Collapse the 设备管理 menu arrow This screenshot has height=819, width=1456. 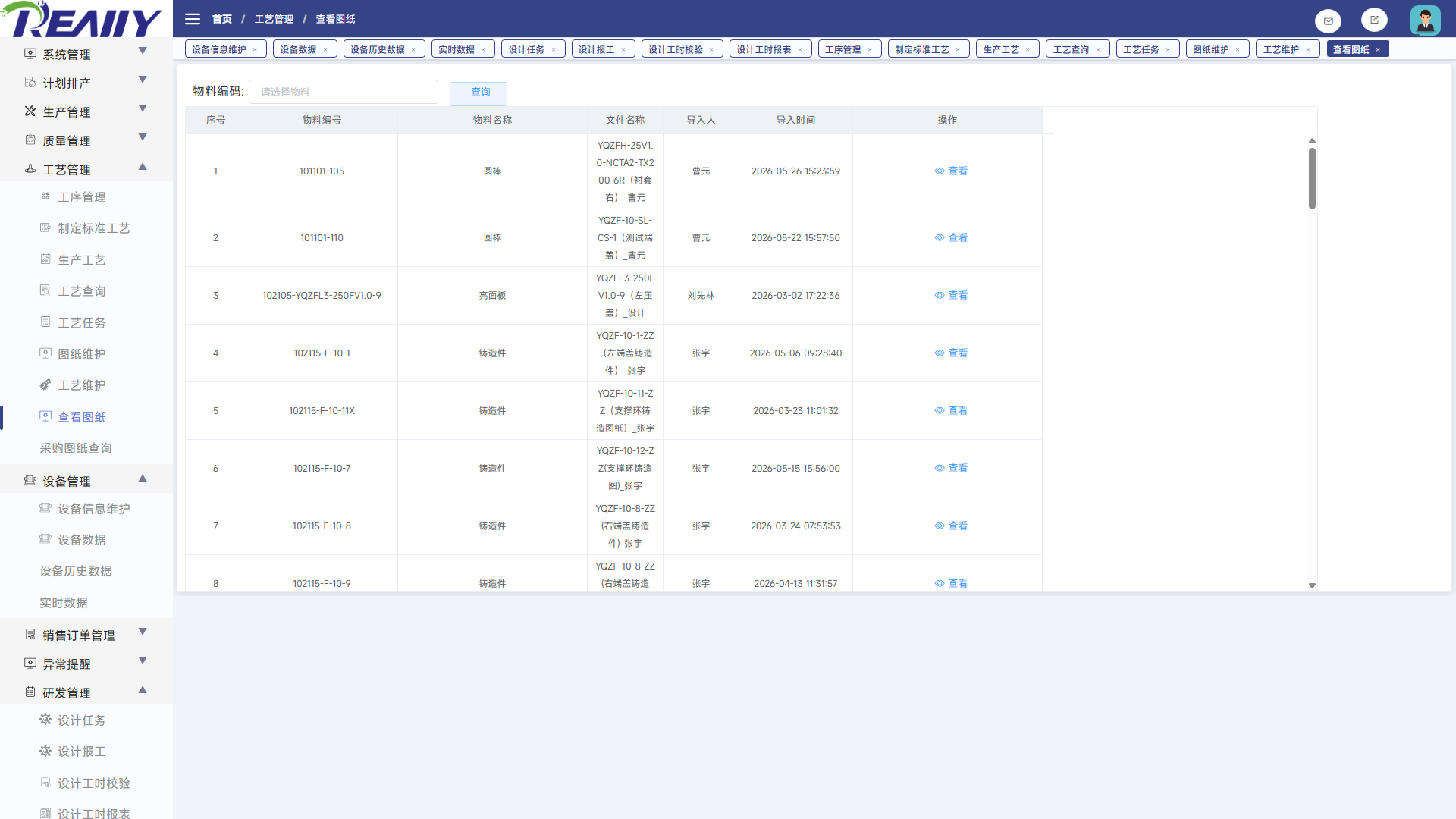[143, 478]
